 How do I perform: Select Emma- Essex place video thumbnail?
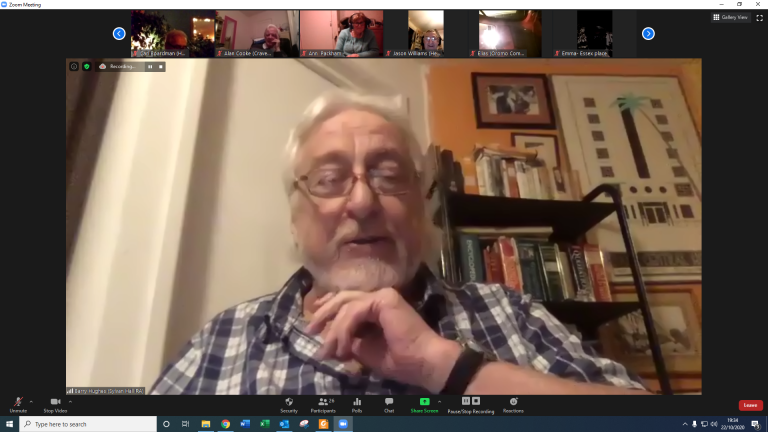594,33
